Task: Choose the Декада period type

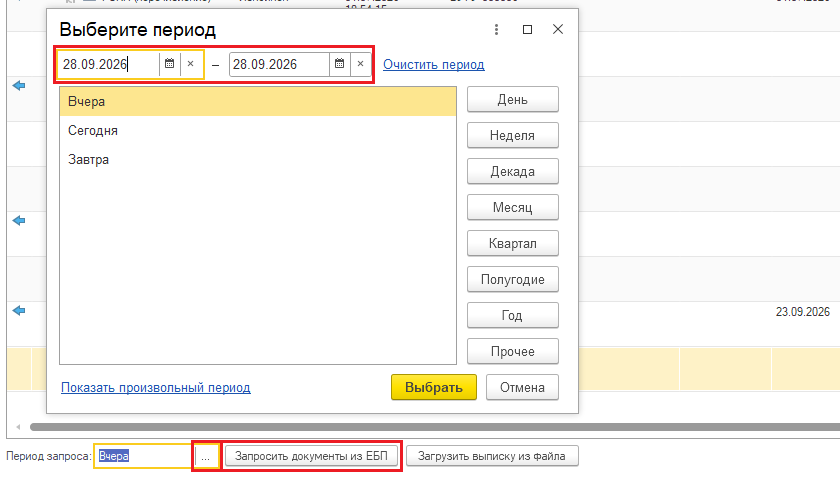Action: [513, 171]
